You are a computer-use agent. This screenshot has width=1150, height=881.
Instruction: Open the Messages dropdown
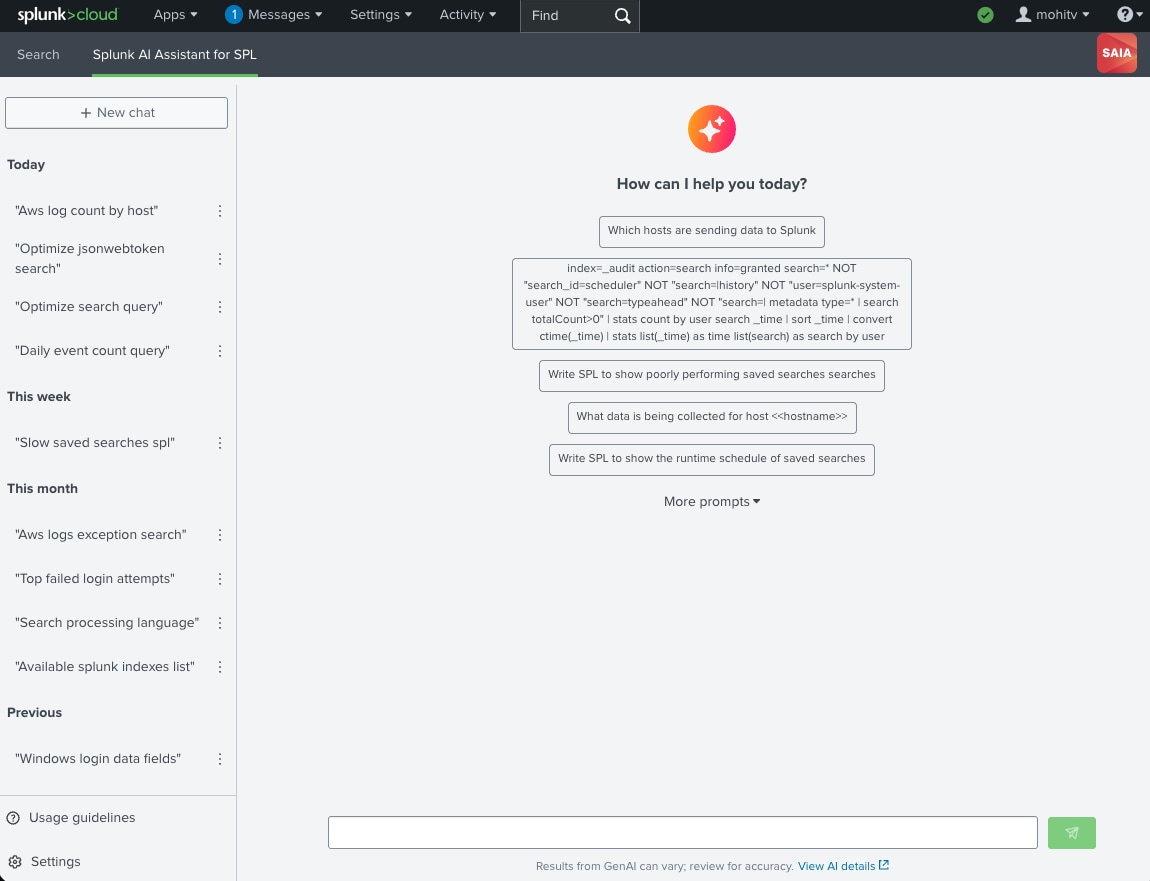pos(274,15)
